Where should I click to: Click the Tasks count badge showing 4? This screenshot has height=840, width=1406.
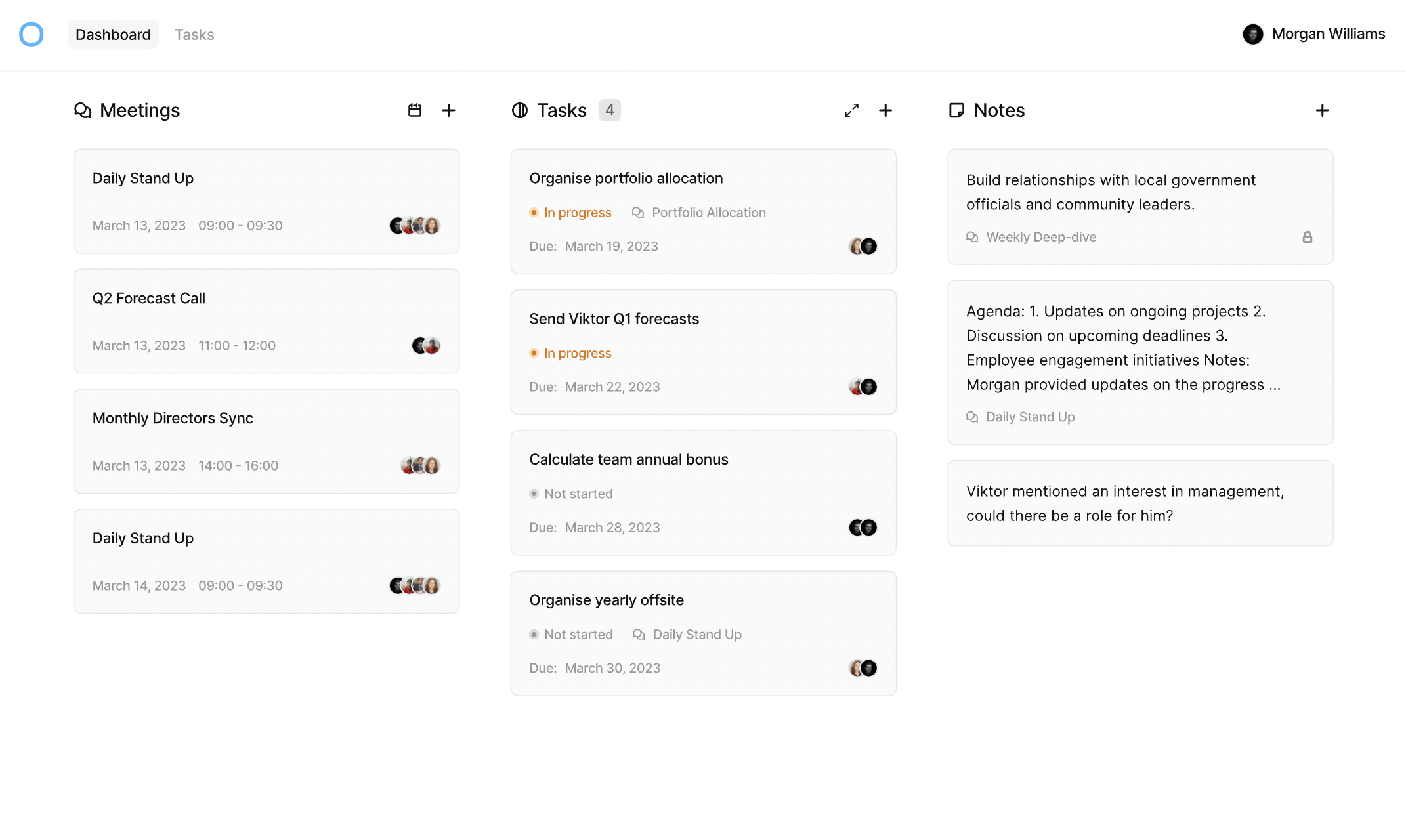(x=609, y=110)
